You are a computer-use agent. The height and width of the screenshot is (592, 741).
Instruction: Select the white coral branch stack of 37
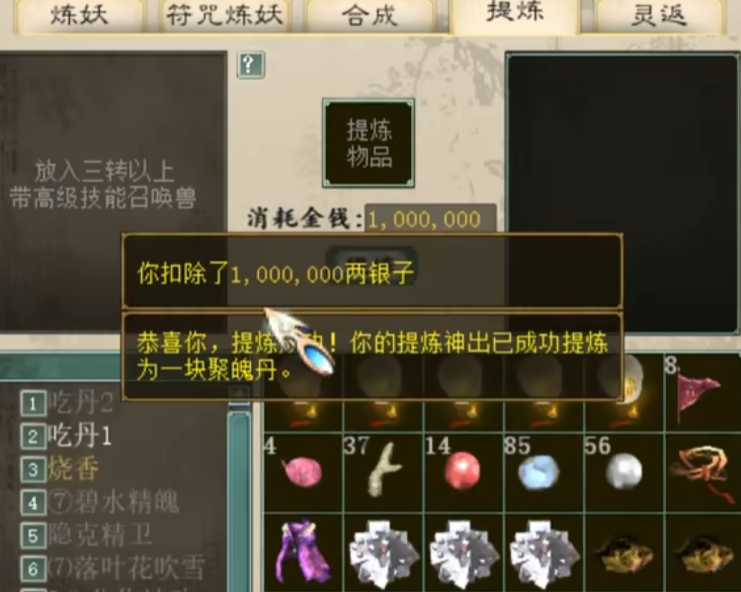point(383,471)
